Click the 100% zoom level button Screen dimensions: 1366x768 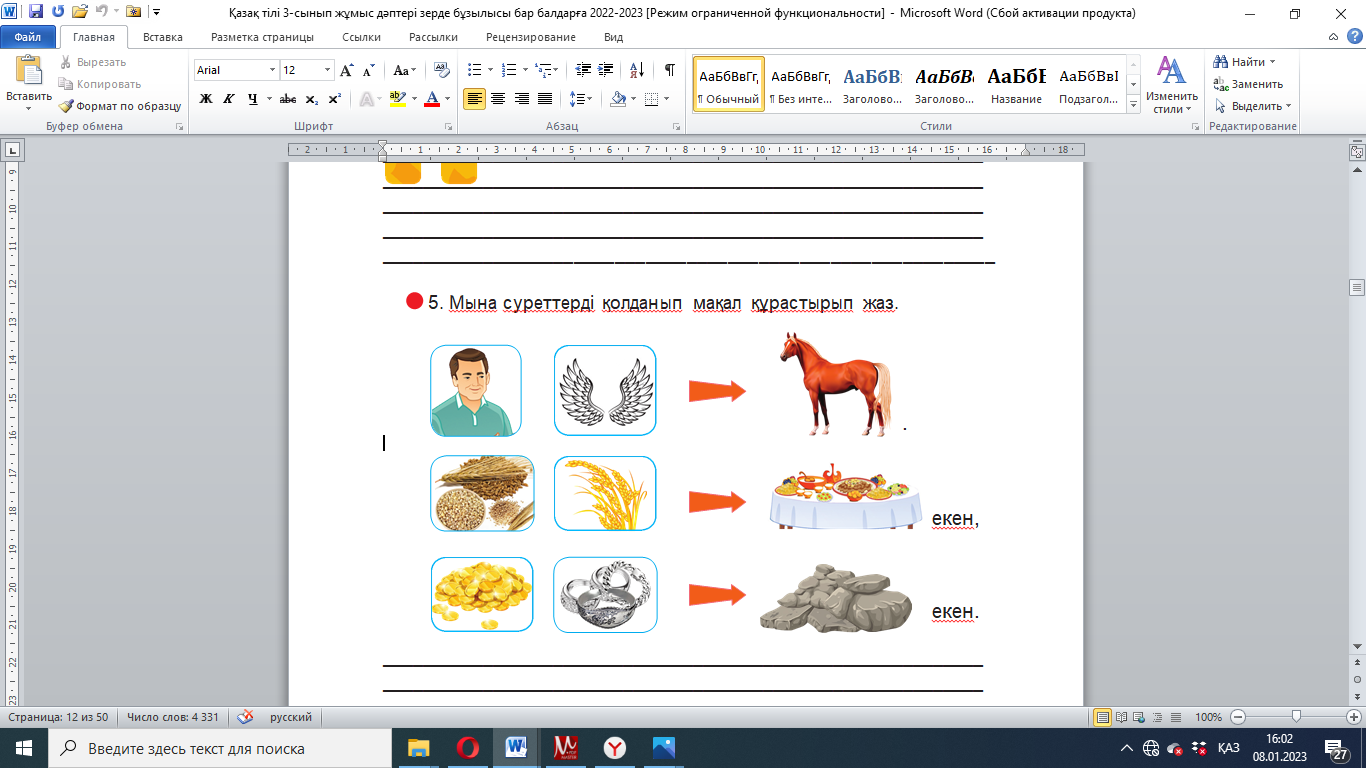point(1208,717)
